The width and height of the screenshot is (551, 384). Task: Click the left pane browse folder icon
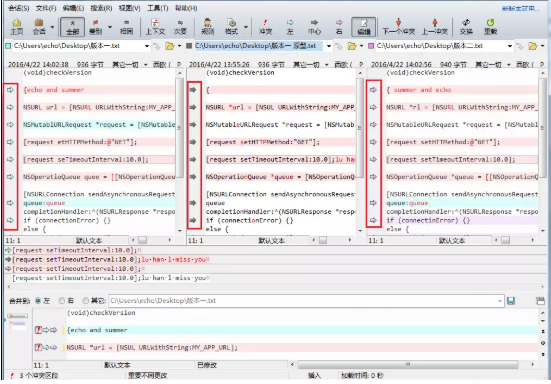tap(169, 46)
